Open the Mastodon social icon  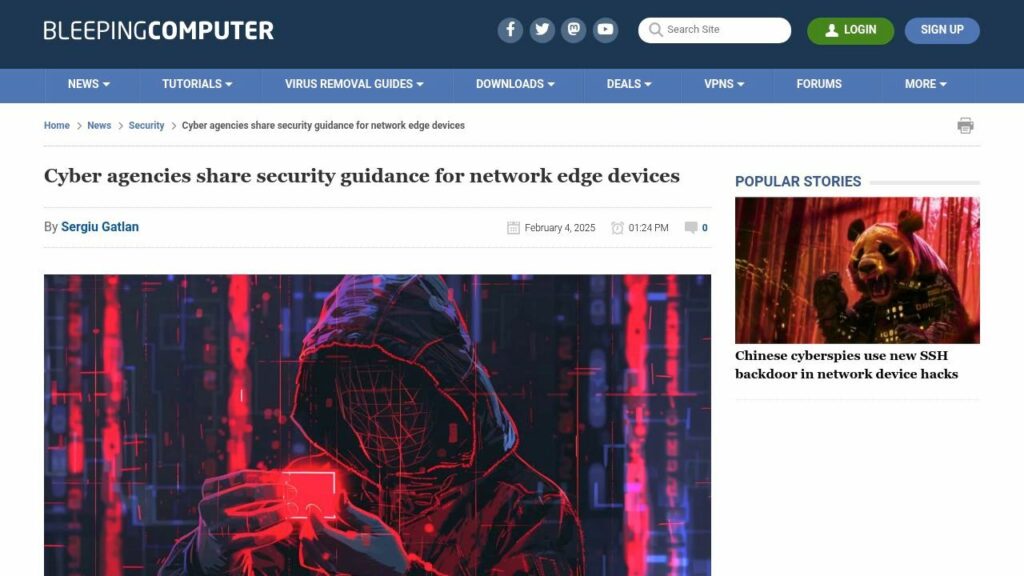[x=573, y=30]
